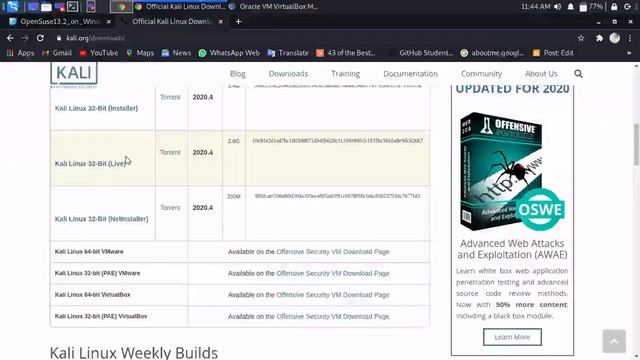The height and width of the screenshot is (360, 640).
Task: Download Kali Linux 32-Bit (NetInstaller)
Action: click(102, 219)
